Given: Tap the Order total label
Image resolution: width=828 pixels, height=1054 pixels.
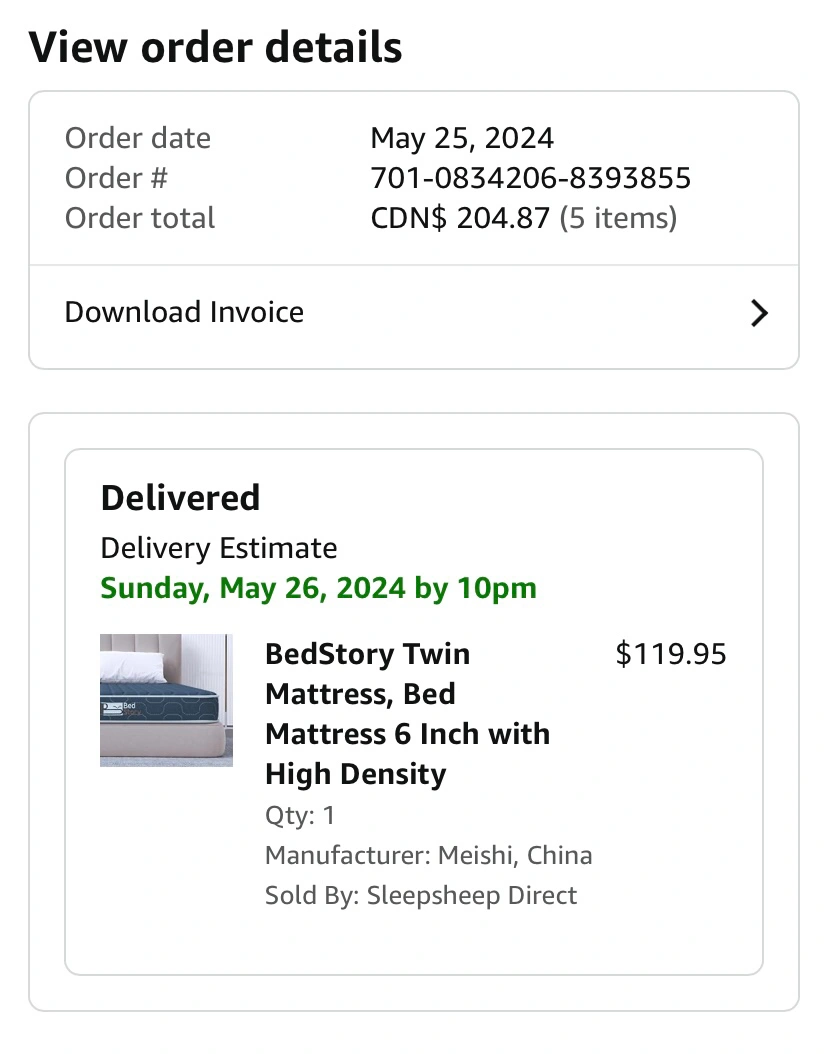Looking at the screenshot, I should point(140,218).
